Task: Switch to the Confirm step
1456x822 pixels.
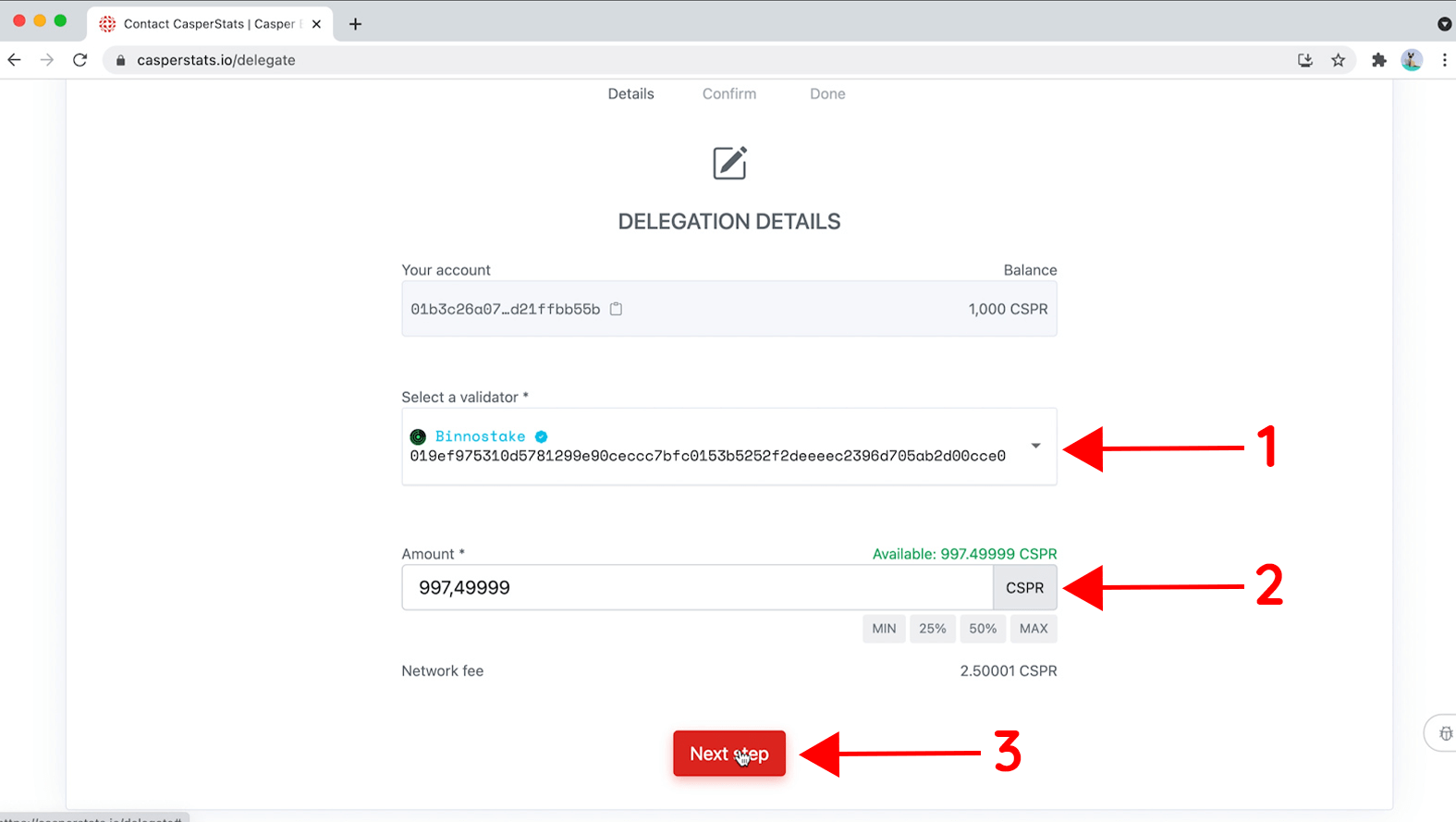Action: coord(729,93)
